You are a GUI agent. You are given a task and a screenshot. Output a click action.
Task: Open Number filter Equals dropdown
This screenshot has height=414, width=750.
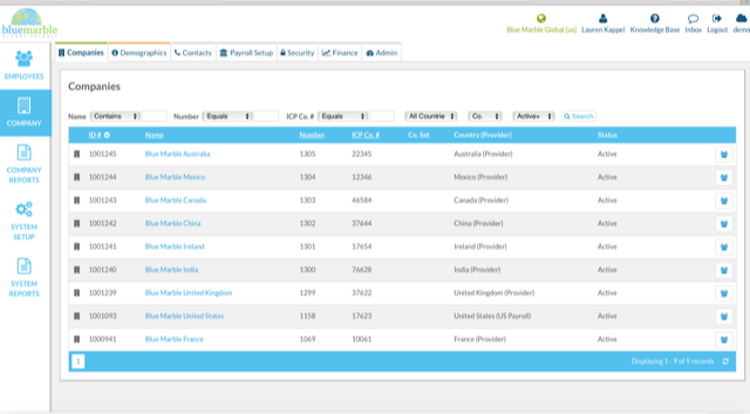click(228, 116)
